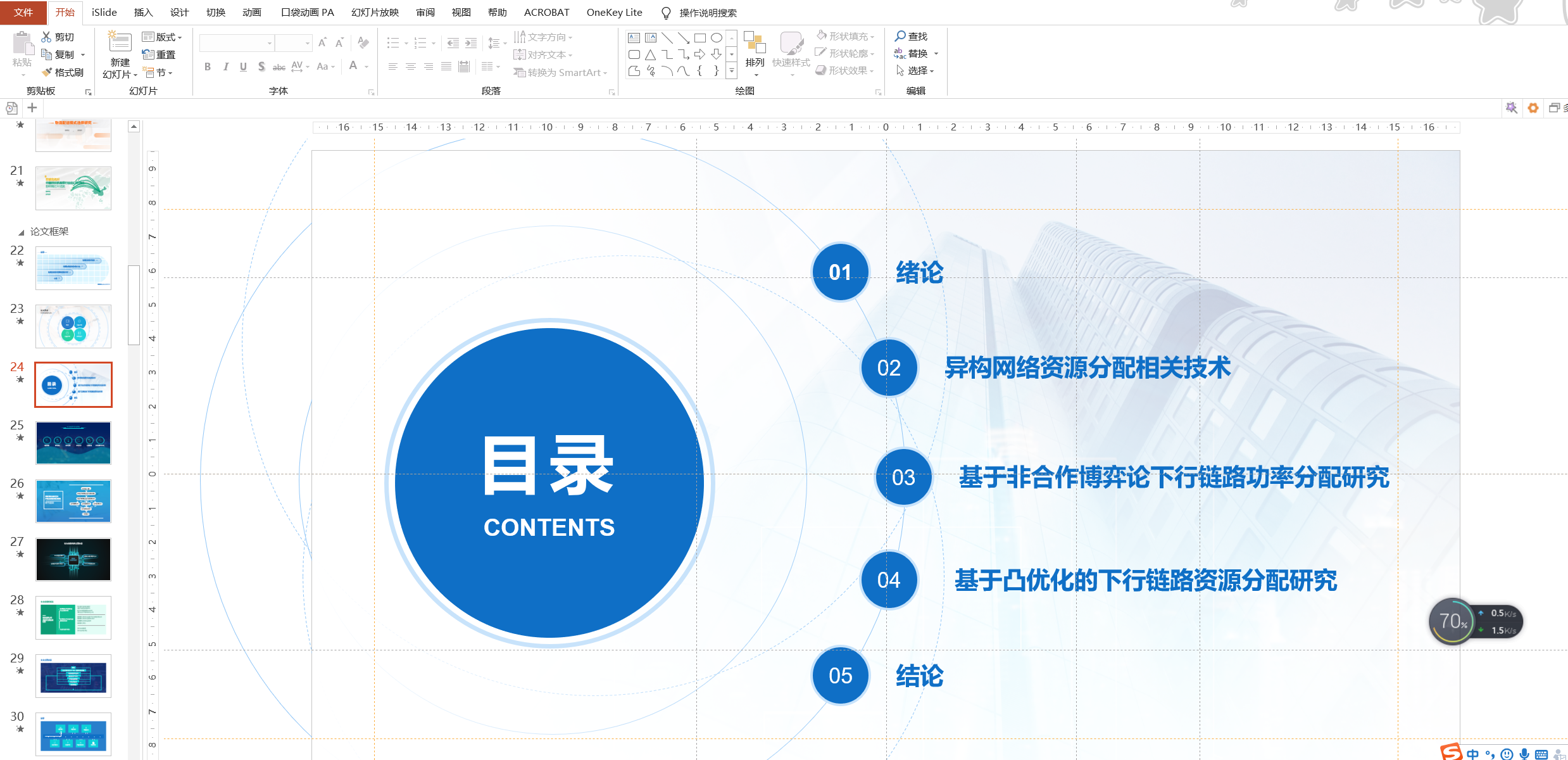
Task: Open the Replace (替换) dropdown arrow
Action: (936, 54)
